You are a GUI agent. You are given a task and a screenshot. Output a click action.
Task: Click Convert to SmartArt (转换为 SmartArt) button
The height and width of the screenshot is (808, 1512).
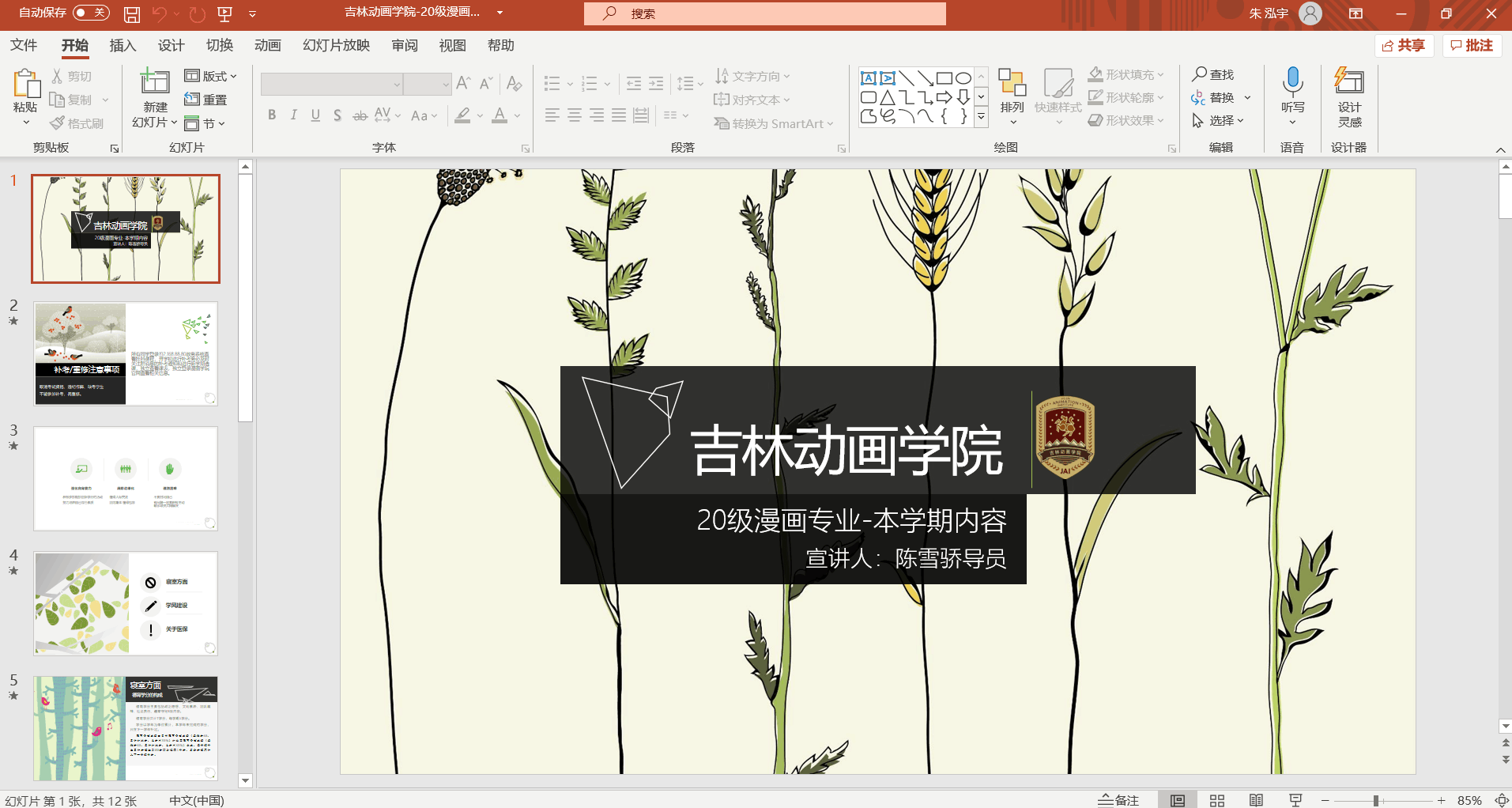(x=774, y=123)
